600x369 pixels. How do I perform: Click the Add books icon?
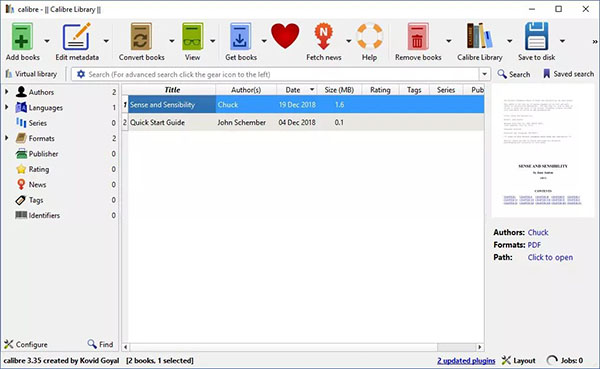pyautogui.click(x=22, y=36)
